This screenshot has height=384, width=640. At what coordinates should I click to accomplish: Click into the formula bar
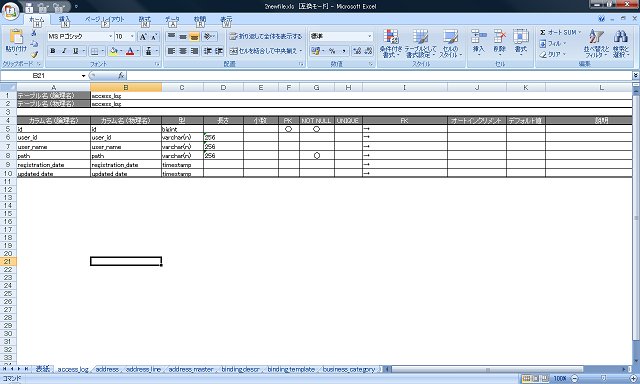379,76
